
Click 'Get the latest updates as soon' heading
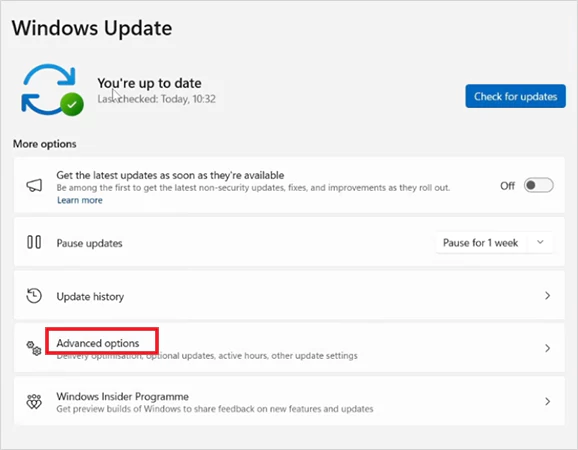pyautogui.click(x=170, y=175)
